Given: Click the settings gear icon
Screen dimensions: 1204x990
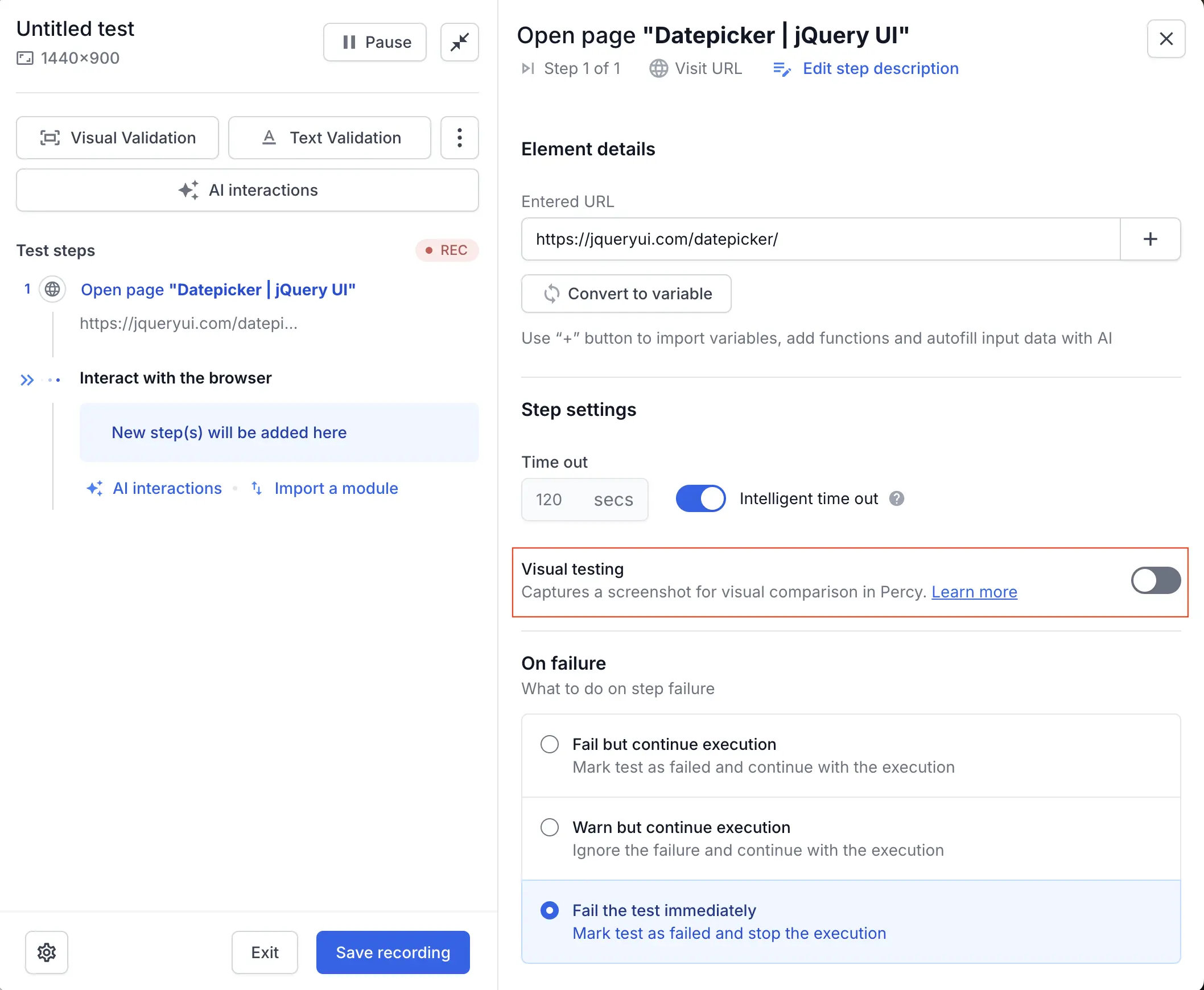Looking at the screenshot, I should 46,952.
